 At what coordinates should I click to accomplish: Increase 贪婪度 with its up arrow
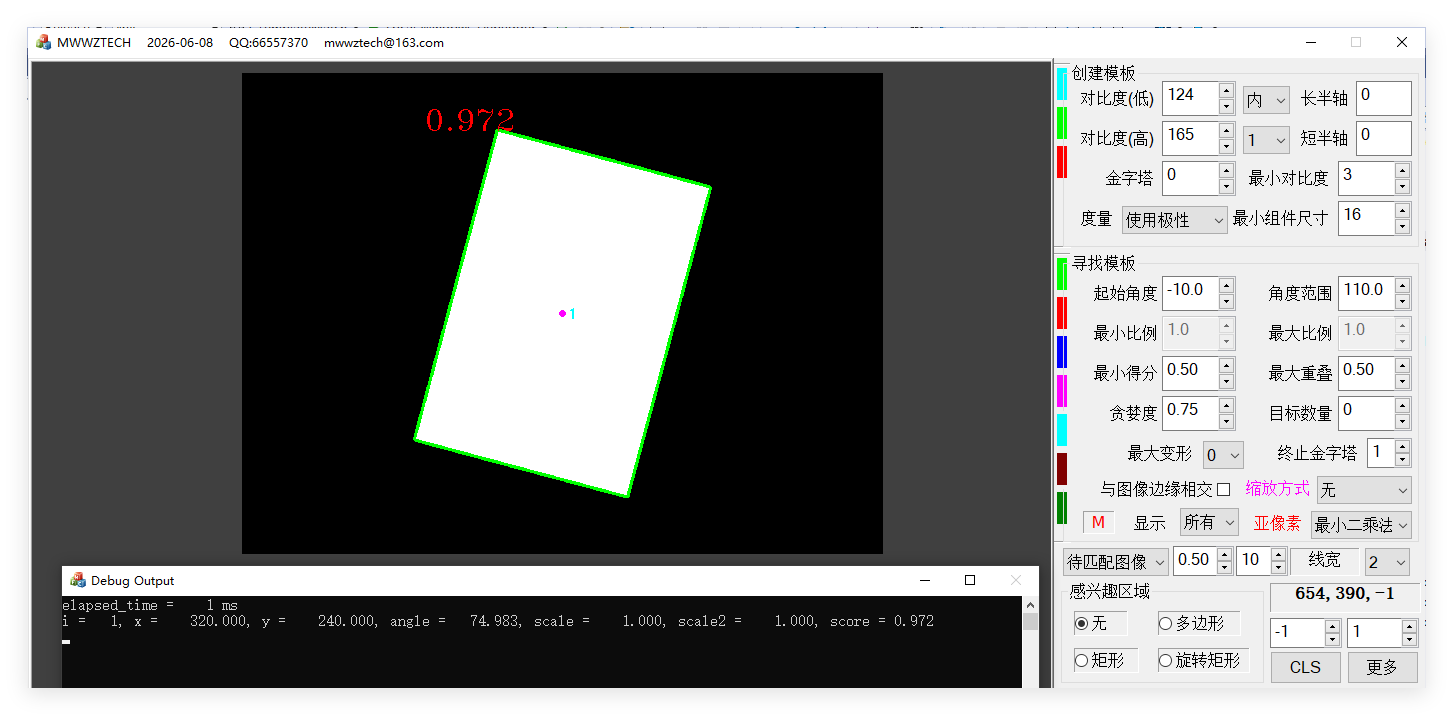pos(1227,406)
